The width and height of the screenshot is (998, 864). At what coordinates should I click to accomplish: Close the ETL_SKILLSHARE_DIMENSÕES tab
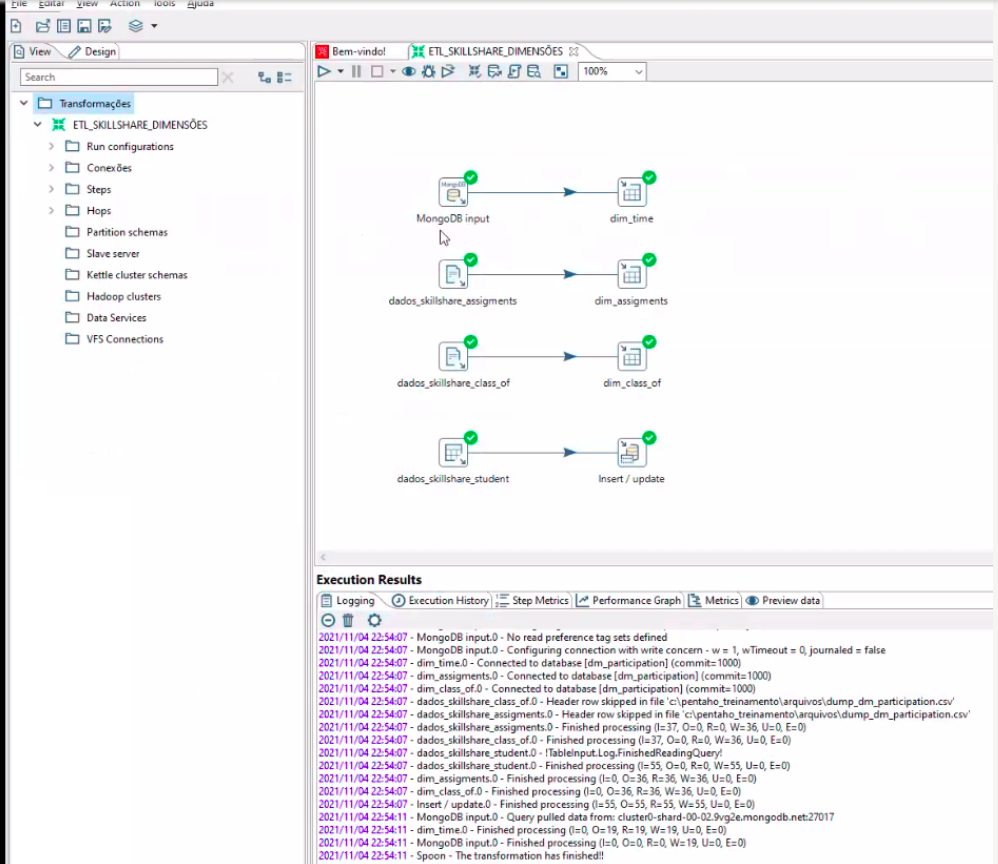[574, 52]
